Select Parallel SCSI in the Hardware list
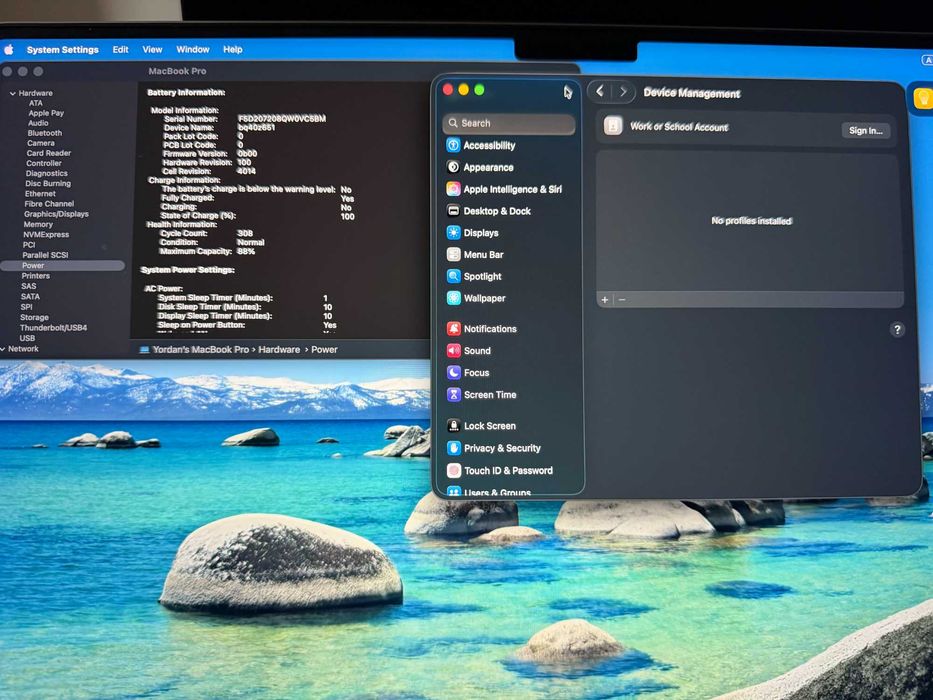933x700 pixels. point(45,255)
